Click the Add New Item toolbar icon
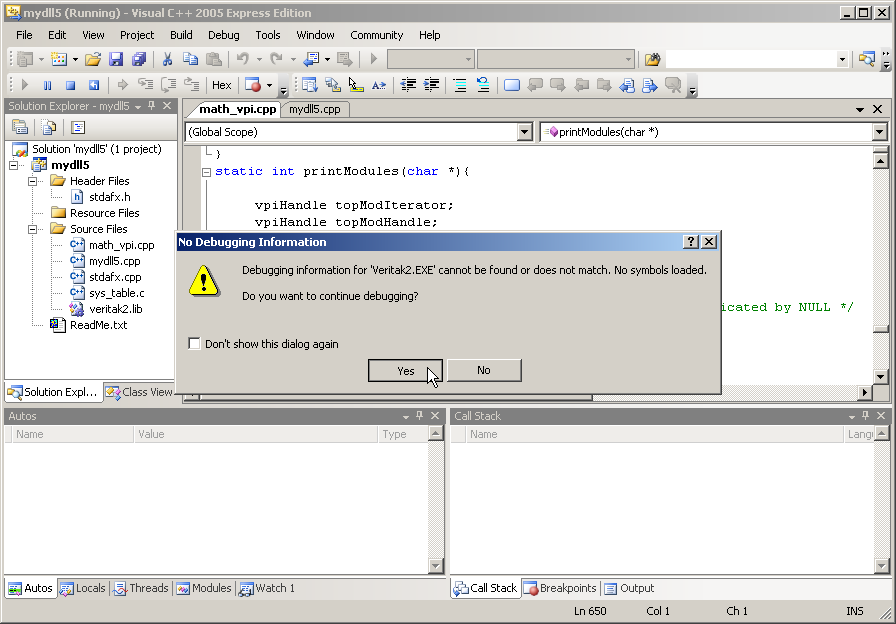This screenshot has width=896, height=624. click(x=59, y=59)
